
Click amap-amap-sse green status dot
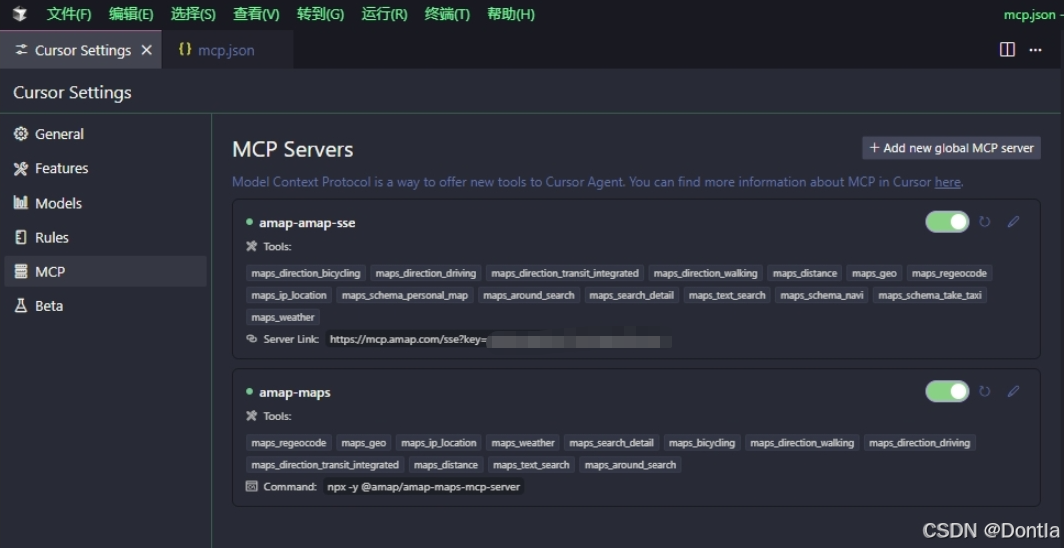[250, 222]
